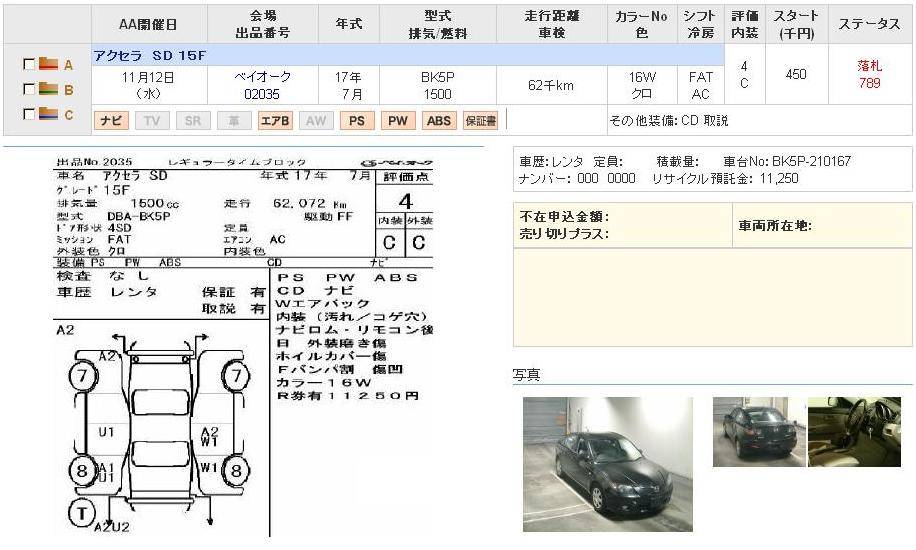Click the 不在申込金額 label
This screenshot has height=550, width=916.
click(564, 217)
